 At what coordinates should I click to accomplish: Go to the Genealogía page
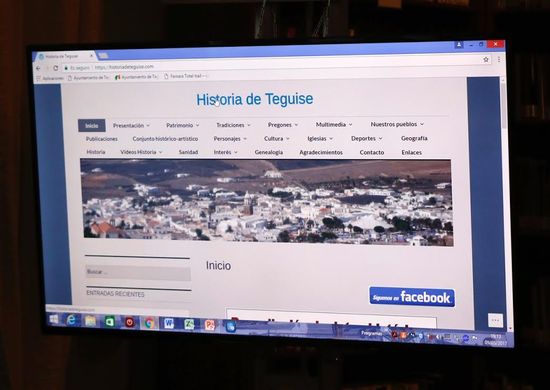(269, 152)
